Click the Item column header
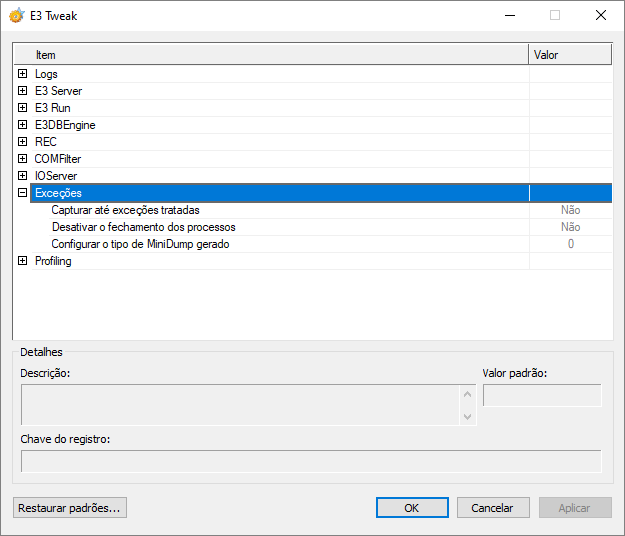This screenshot has width=625, height=536. pyautogui.click(x=270, y=55)
